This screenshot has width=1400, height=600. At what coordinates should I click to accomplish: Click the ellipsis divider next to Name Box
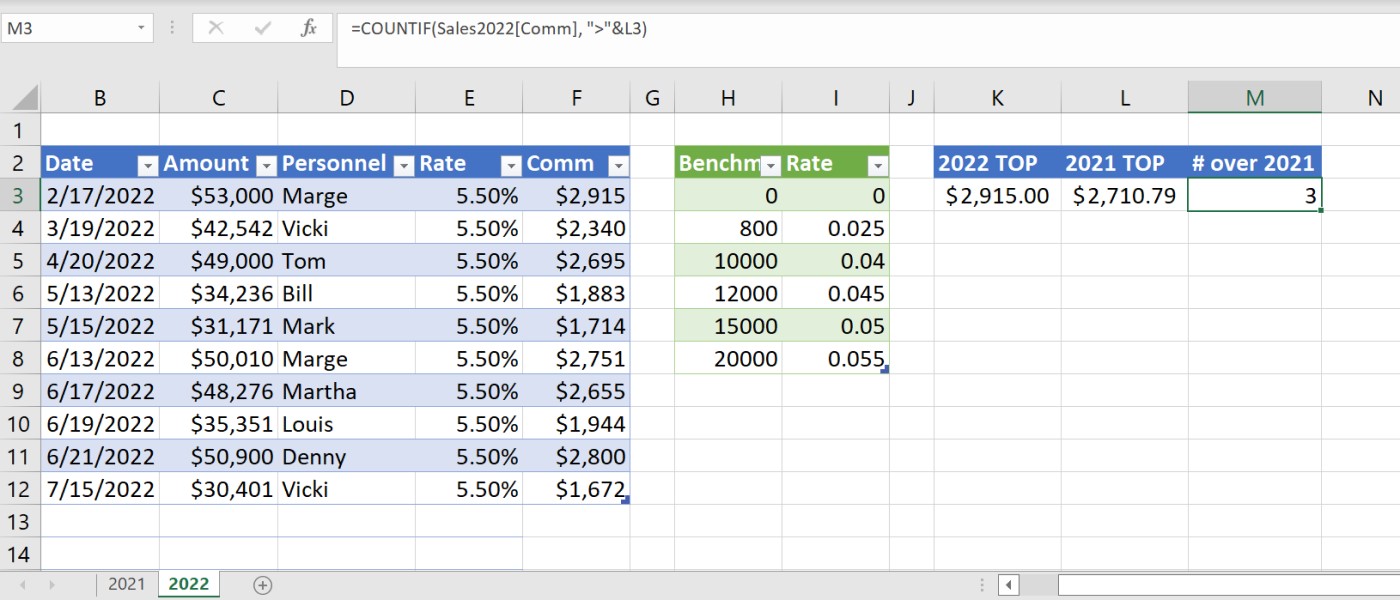[172, 27]
